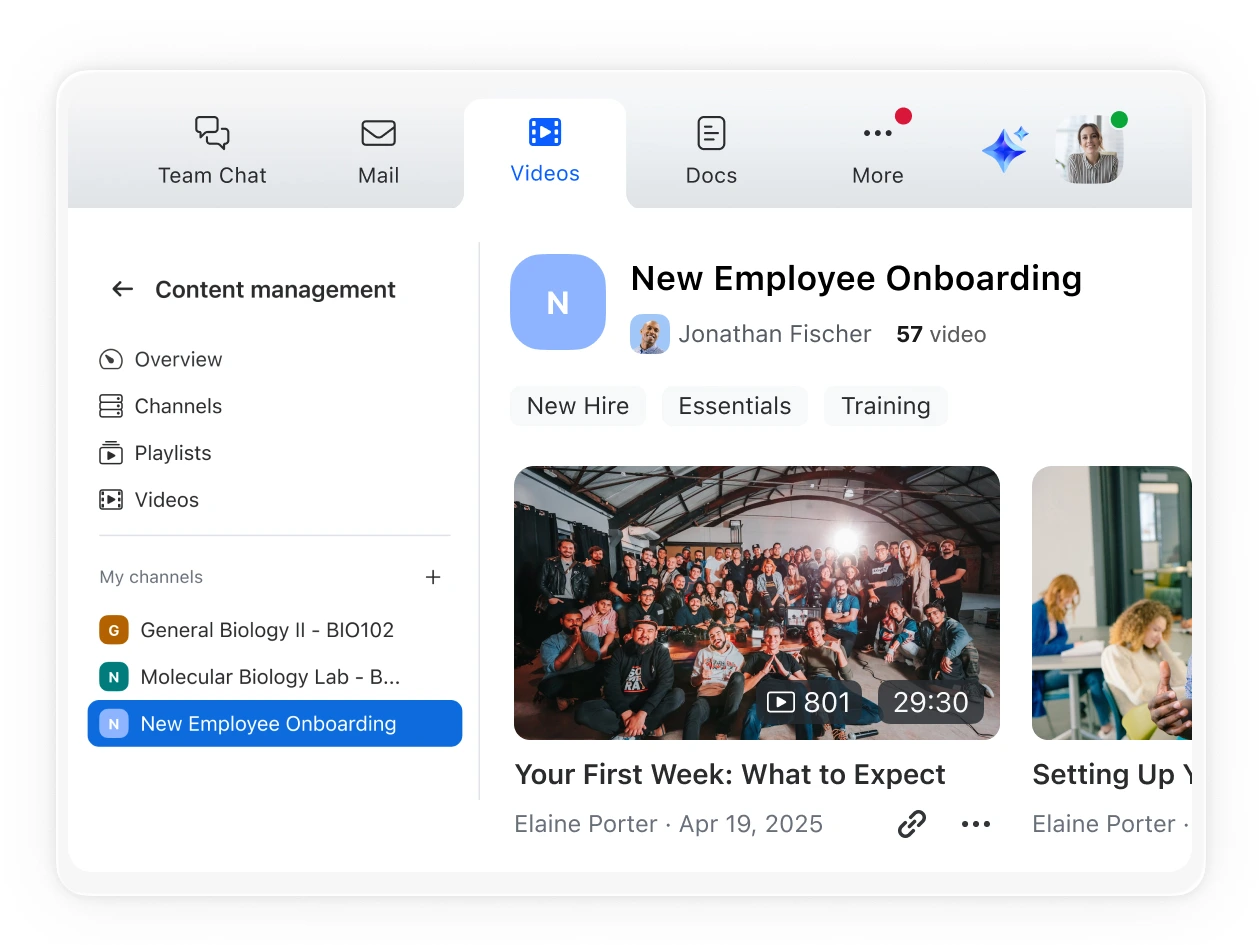Copy link for Your First Week video
Screen dimensions: 1259x945
pos(911,824)
